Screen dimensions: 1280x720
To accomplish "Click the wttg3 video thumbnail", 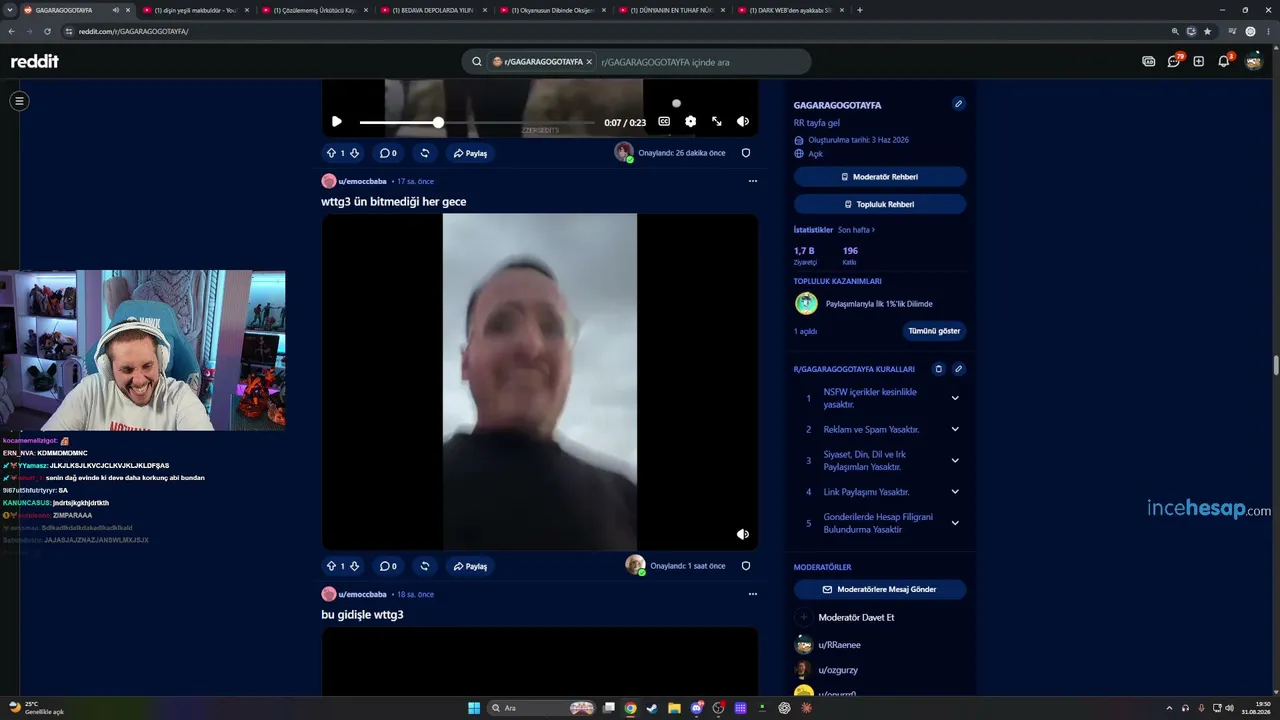I will [x=540, y=382].
